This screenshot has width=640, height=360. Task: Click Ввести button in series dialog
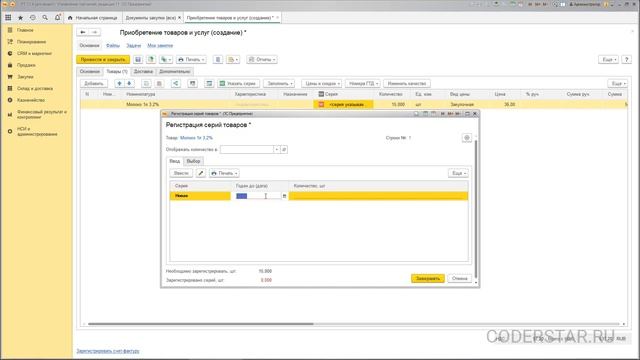tap(181, 173)
